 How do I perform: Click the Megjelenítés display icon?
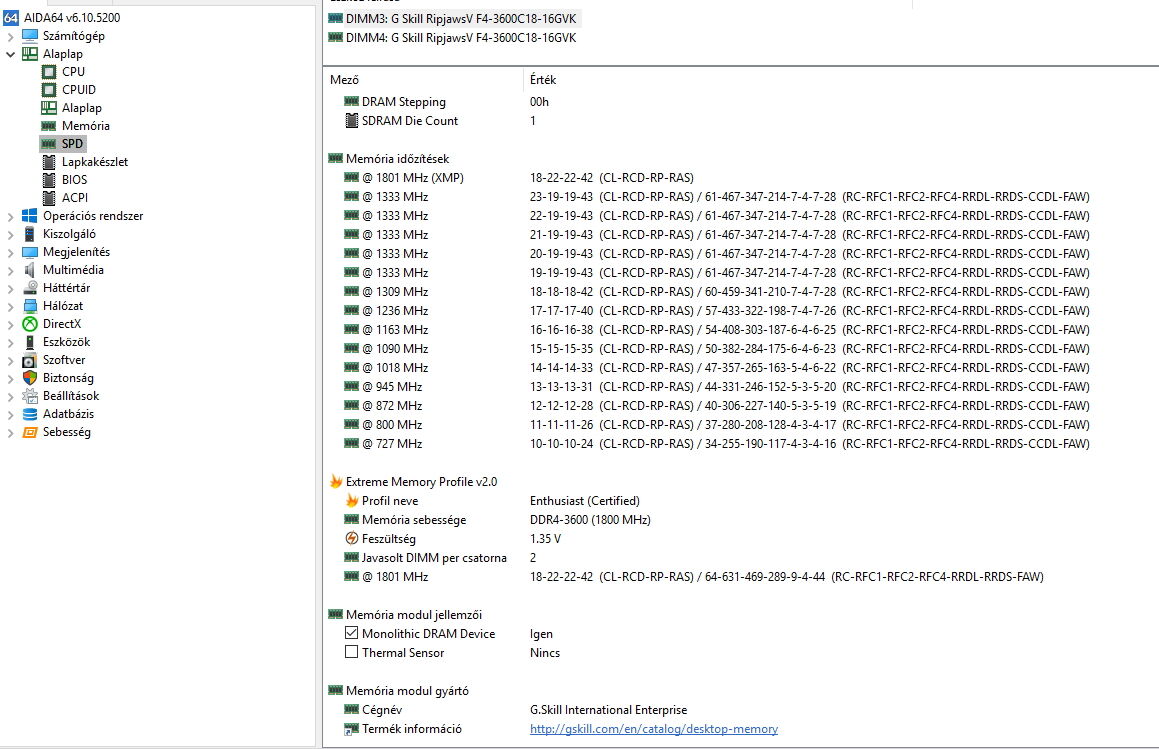coord(30,251)
